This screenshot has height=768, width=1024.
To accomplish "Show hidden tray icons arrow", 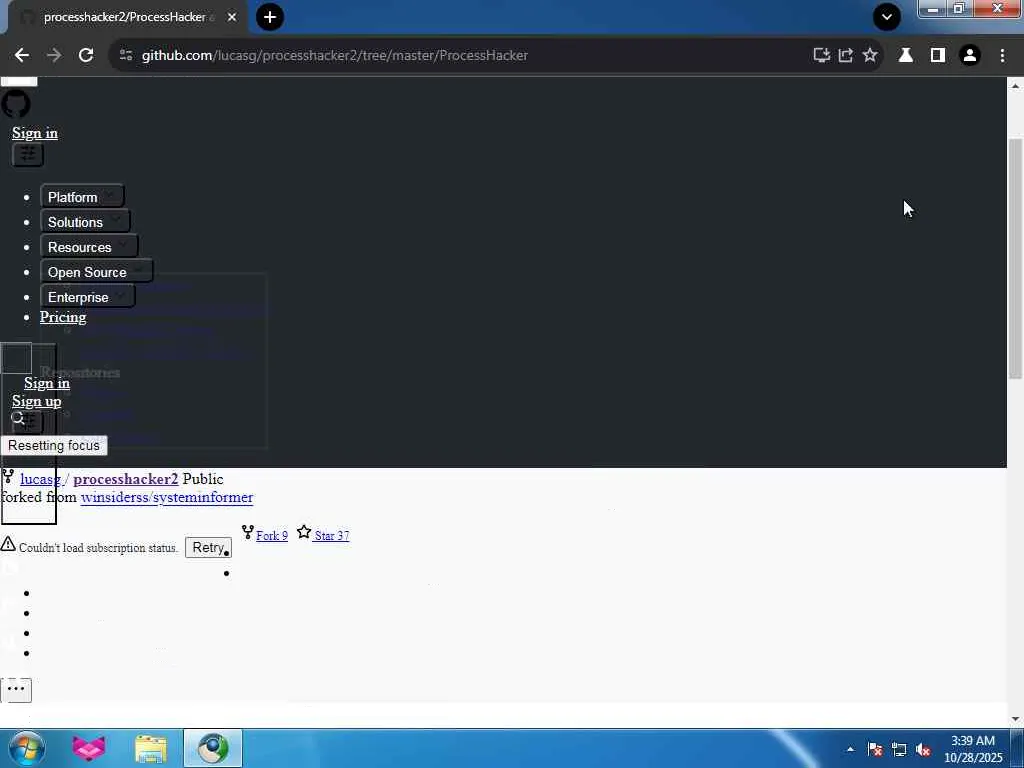I will (850, 750).
